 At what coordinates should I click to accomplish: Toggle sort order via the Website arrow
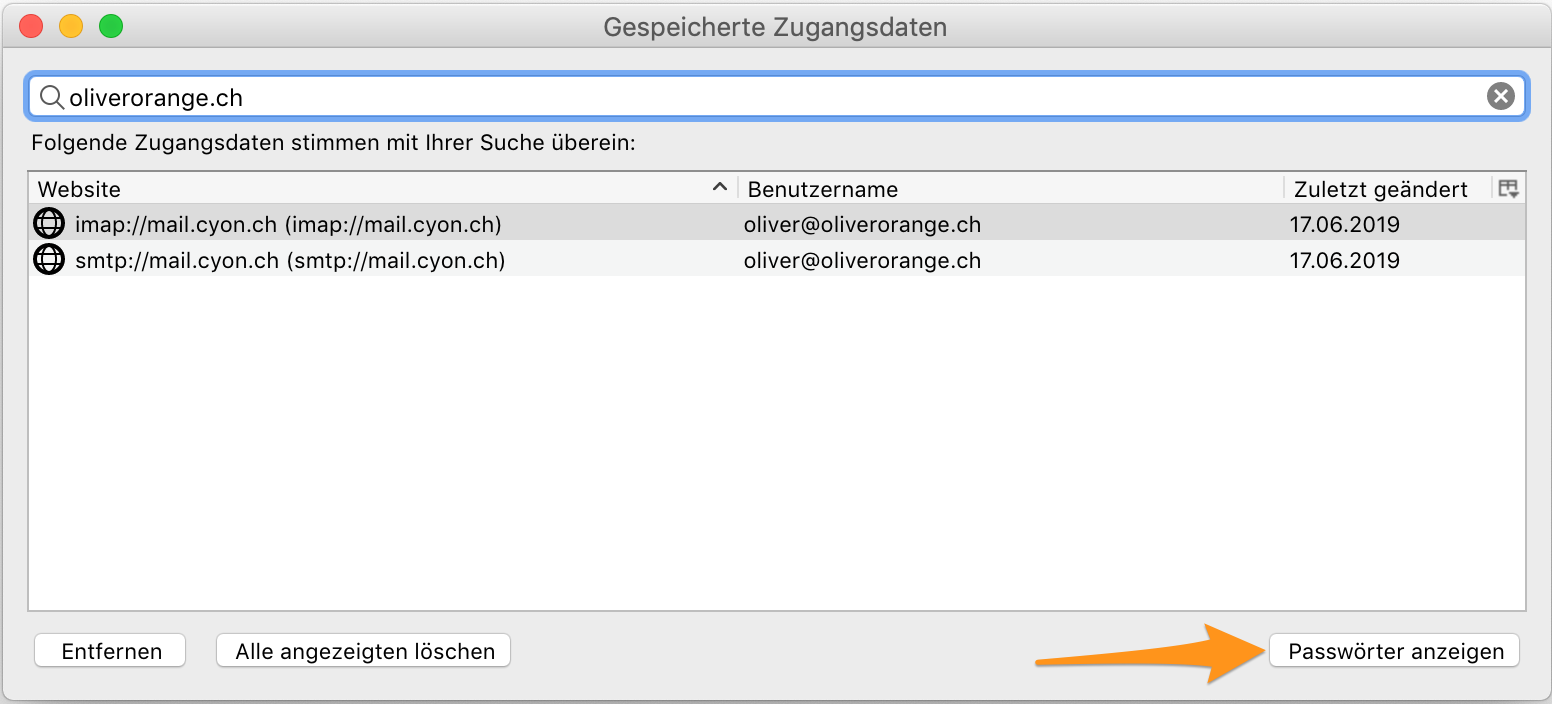coord(719,188)
